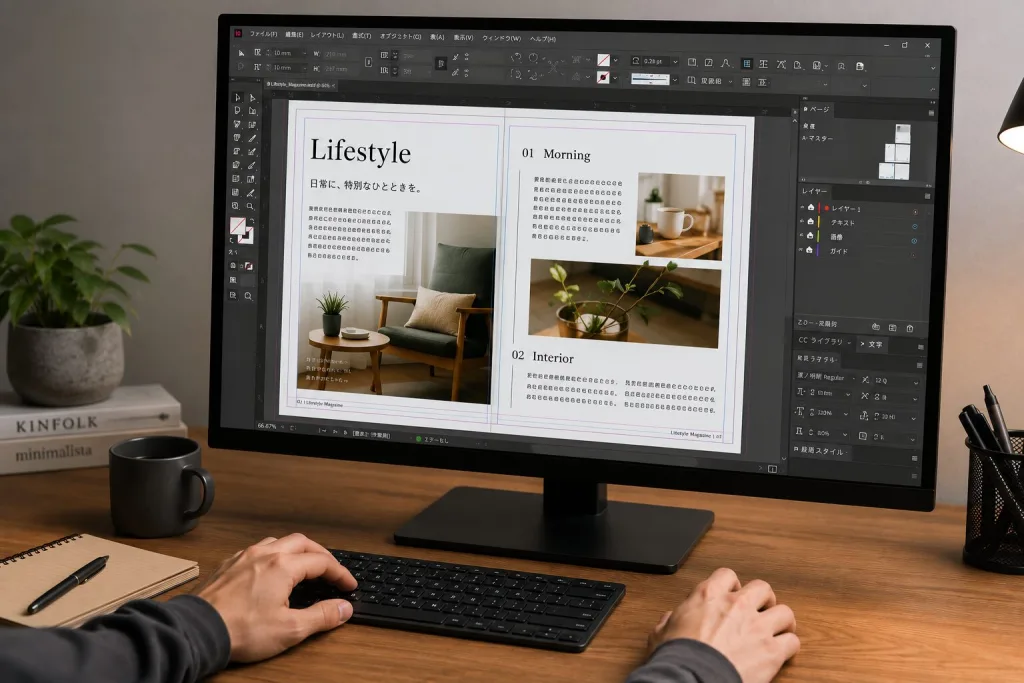1024x683 pixels.
Task: Click the 66.67% zoom level field
Action: [266, 426]
